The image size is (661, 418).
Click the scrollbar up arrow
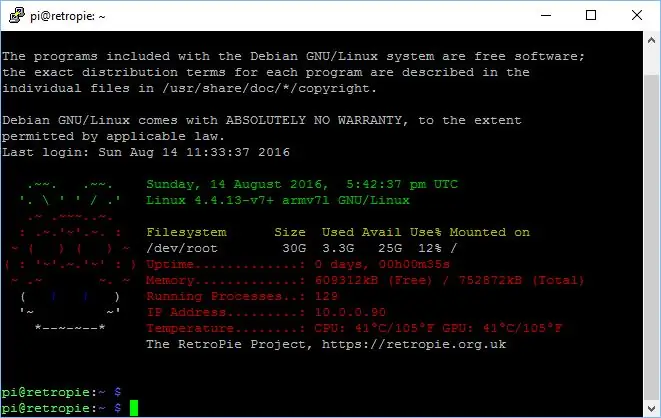[x=651, y=40]
